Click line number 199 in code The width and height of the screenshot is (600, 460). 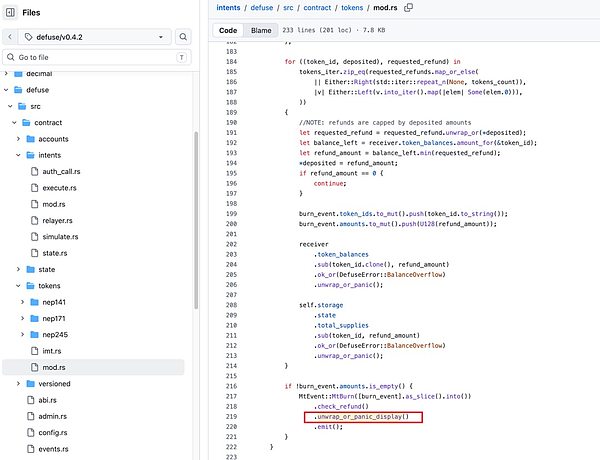[232, 214]
